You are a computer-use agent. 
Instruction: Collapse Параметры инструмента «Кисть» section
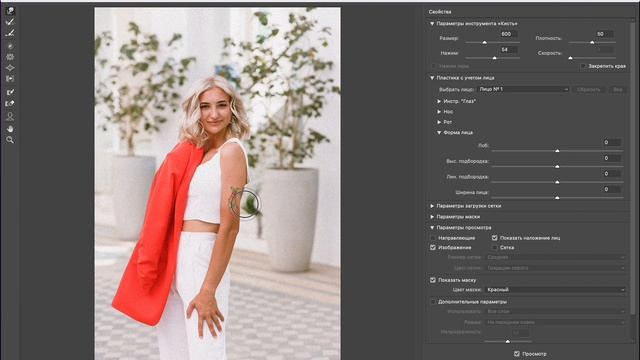(432, 24)
